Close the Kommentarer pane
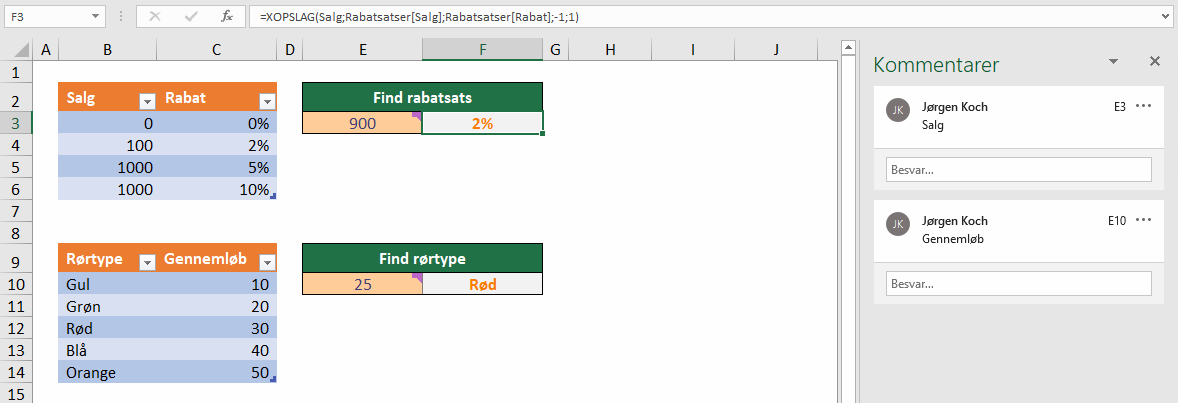1178x403 pixels. pos(1155,62)
